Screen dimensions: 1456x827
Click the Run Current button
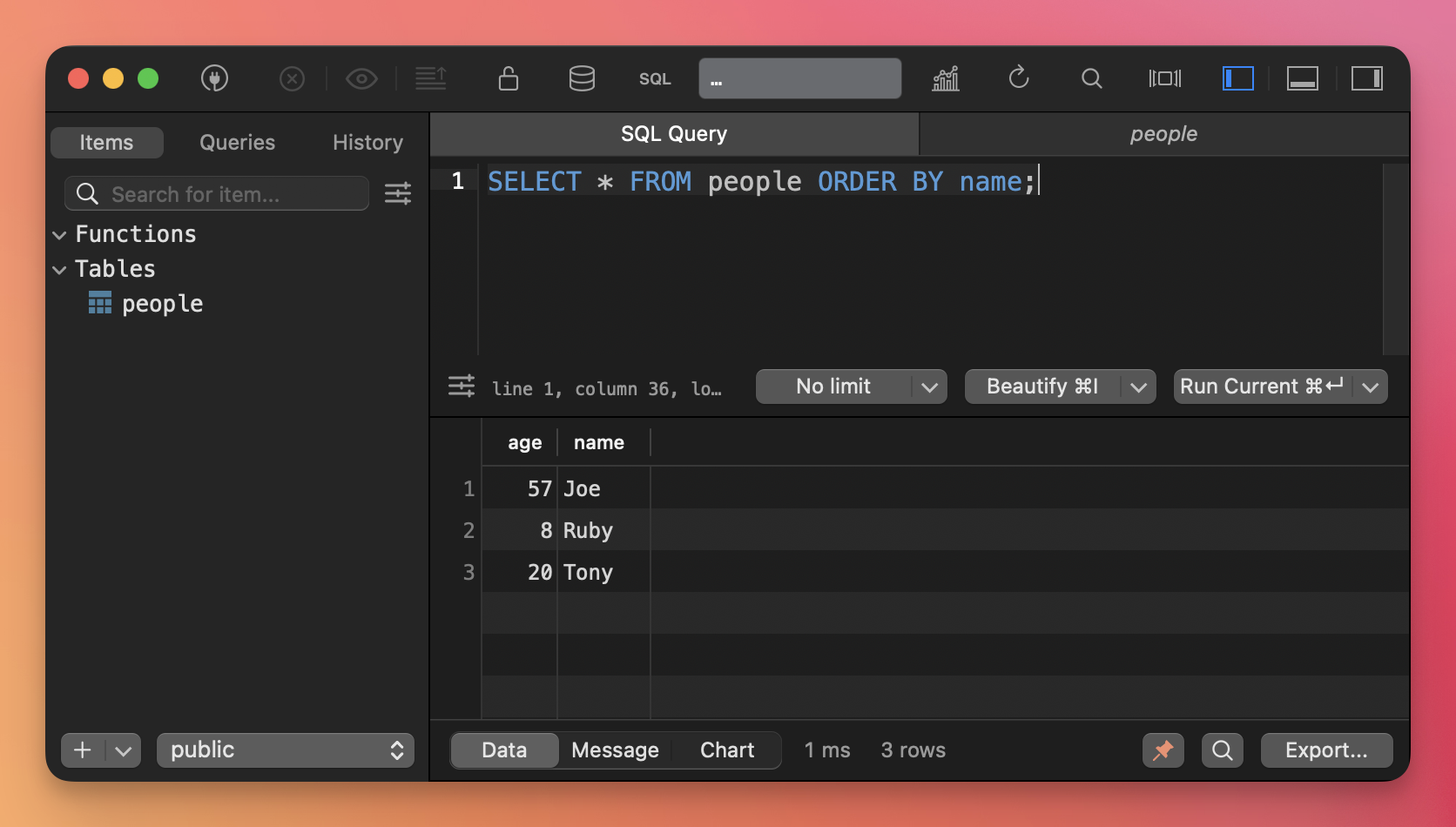1261,387
